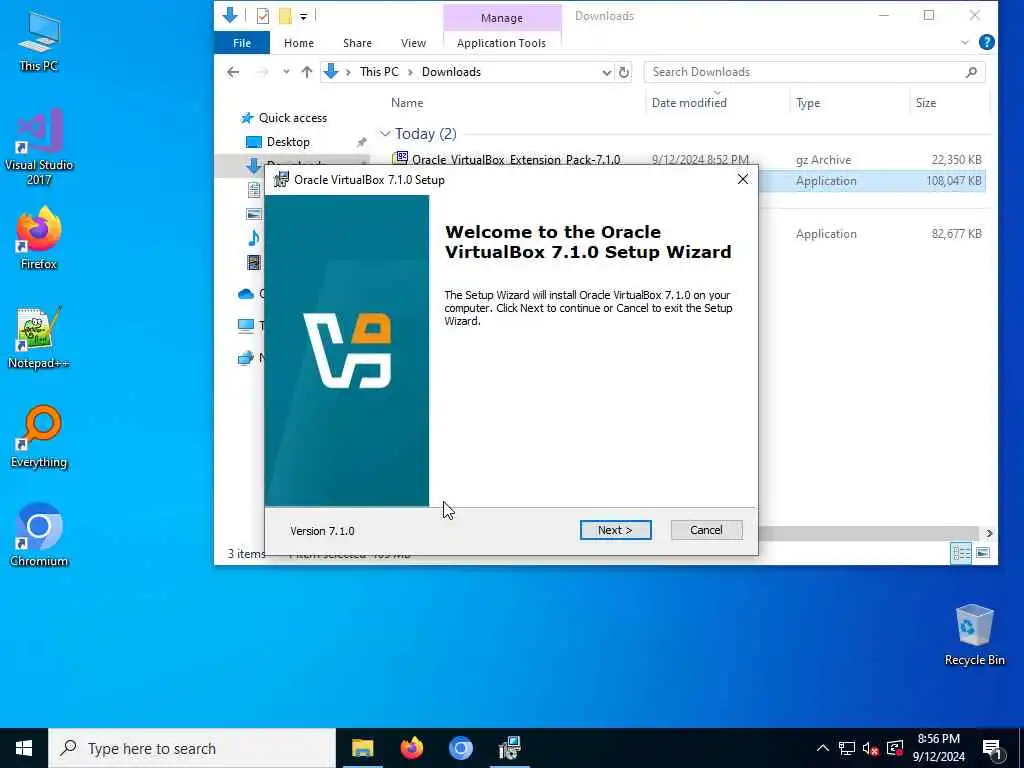The image size is (1024, 768).
Task: Open Application Tools ribbon tab
Action: coord(501,43)
